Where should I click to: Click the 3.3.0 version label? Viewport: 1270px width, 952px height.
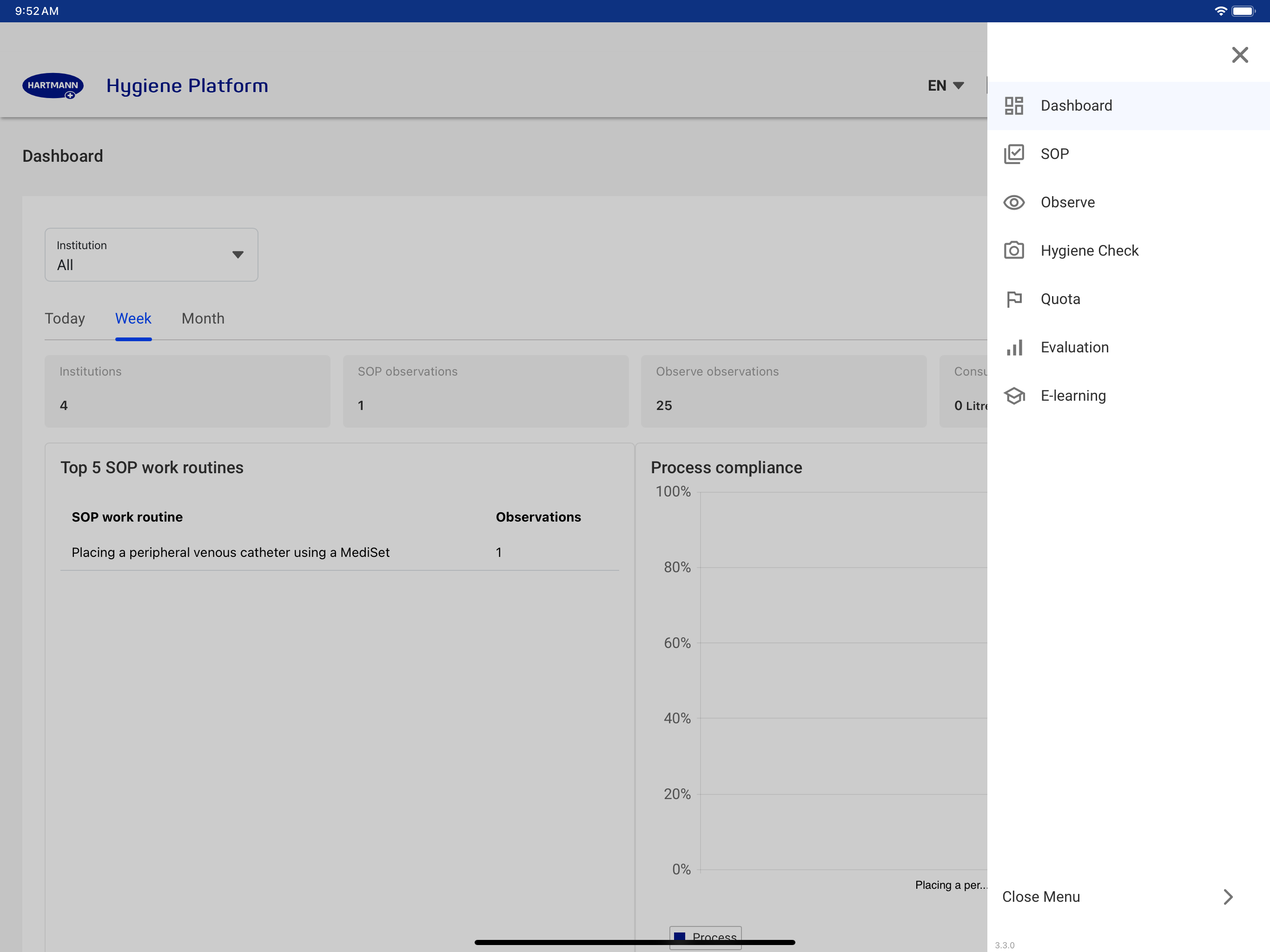1004,945
